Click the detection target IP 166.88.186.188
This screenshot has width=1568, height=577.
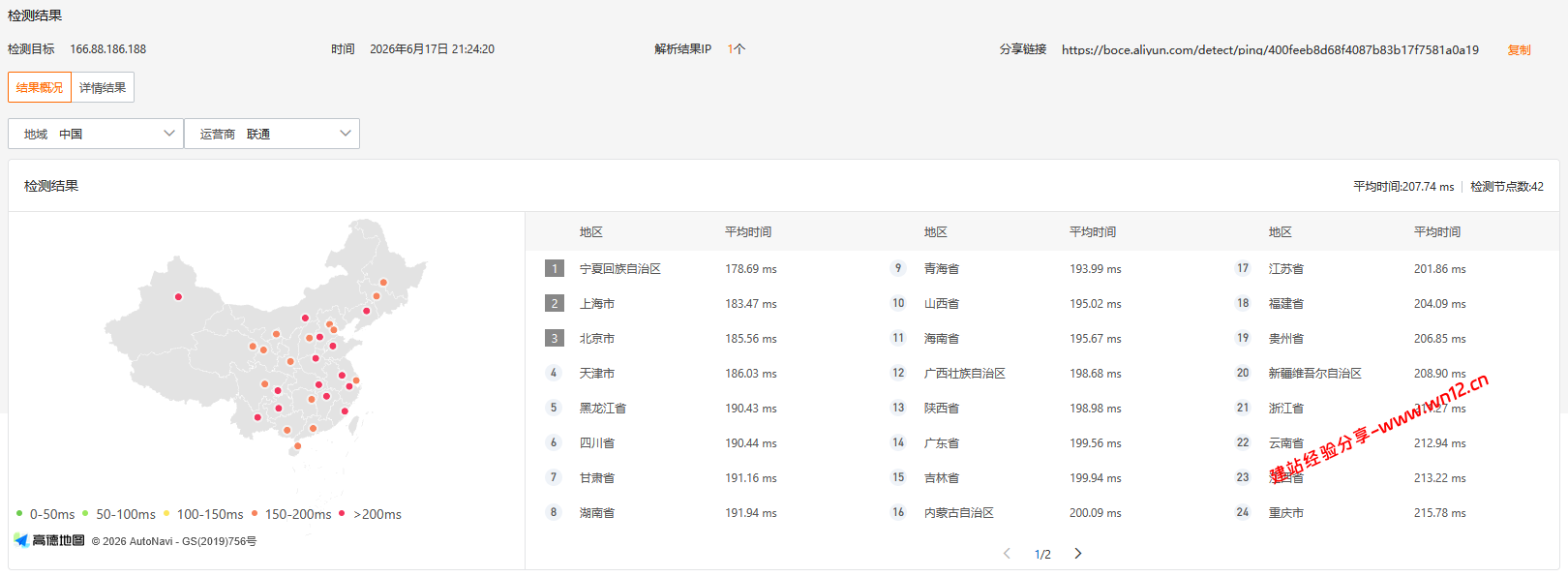tap(108, 49)
